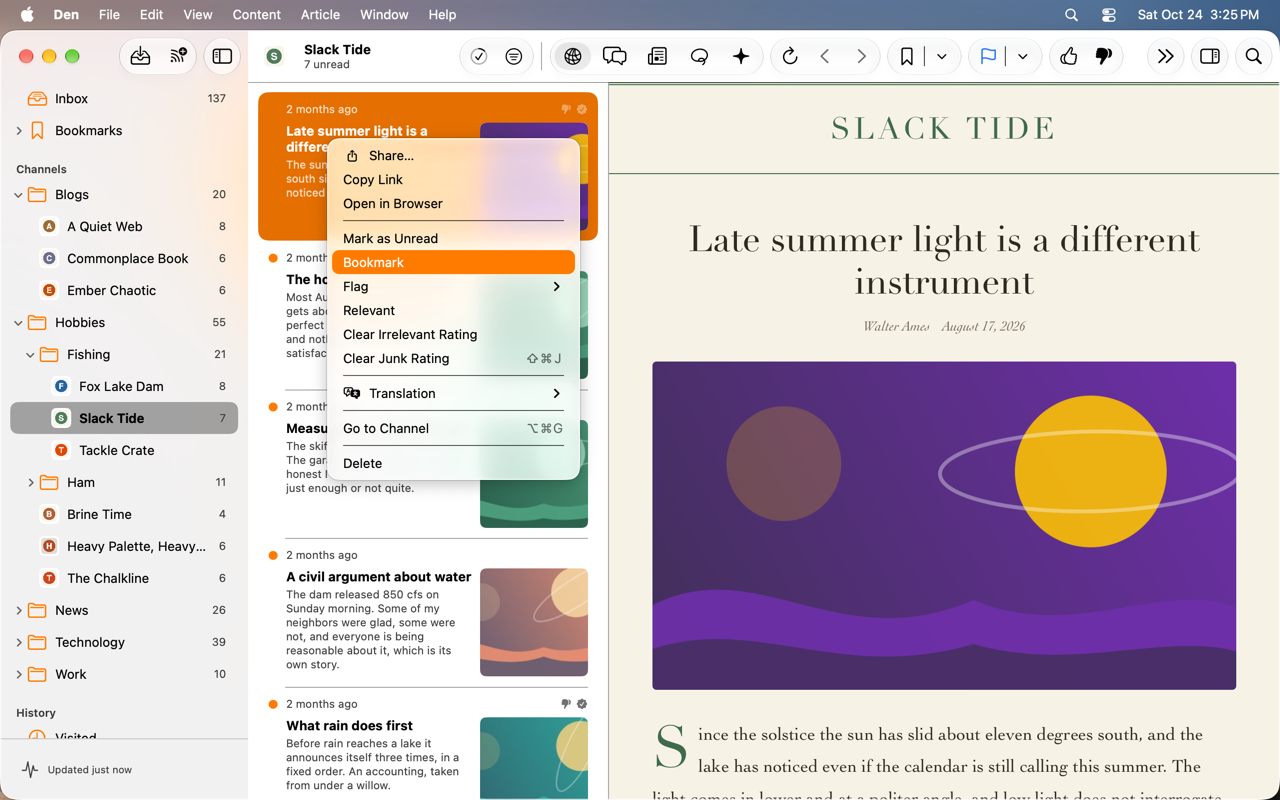Open the Translation submenu
The height and width of the screenshot is (800, 1280).
[x=454, y=393]
